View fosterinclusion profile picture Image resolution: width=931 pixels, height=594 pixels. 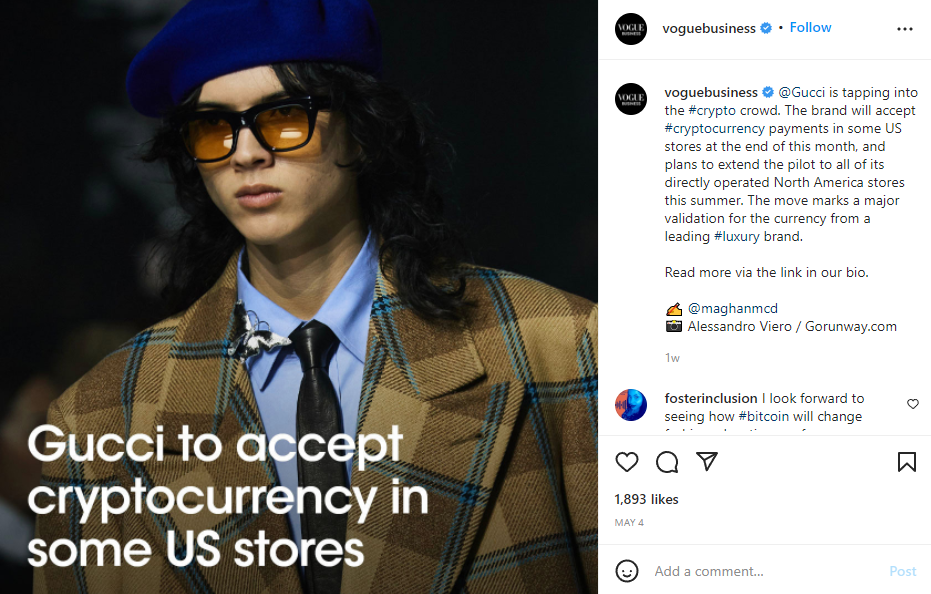coord(631,405)
